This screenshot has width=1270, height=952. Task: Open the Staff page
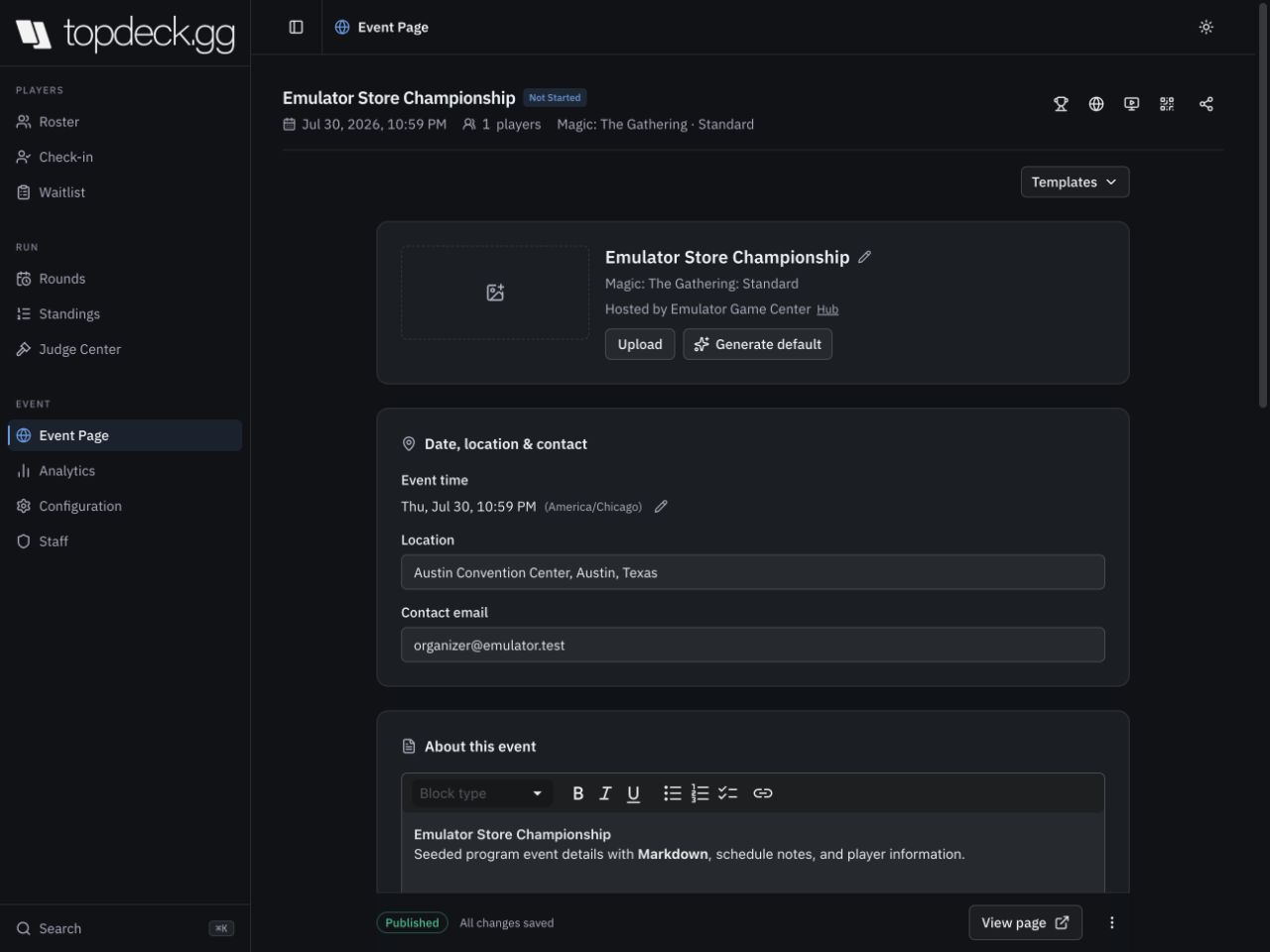(125, 541)
